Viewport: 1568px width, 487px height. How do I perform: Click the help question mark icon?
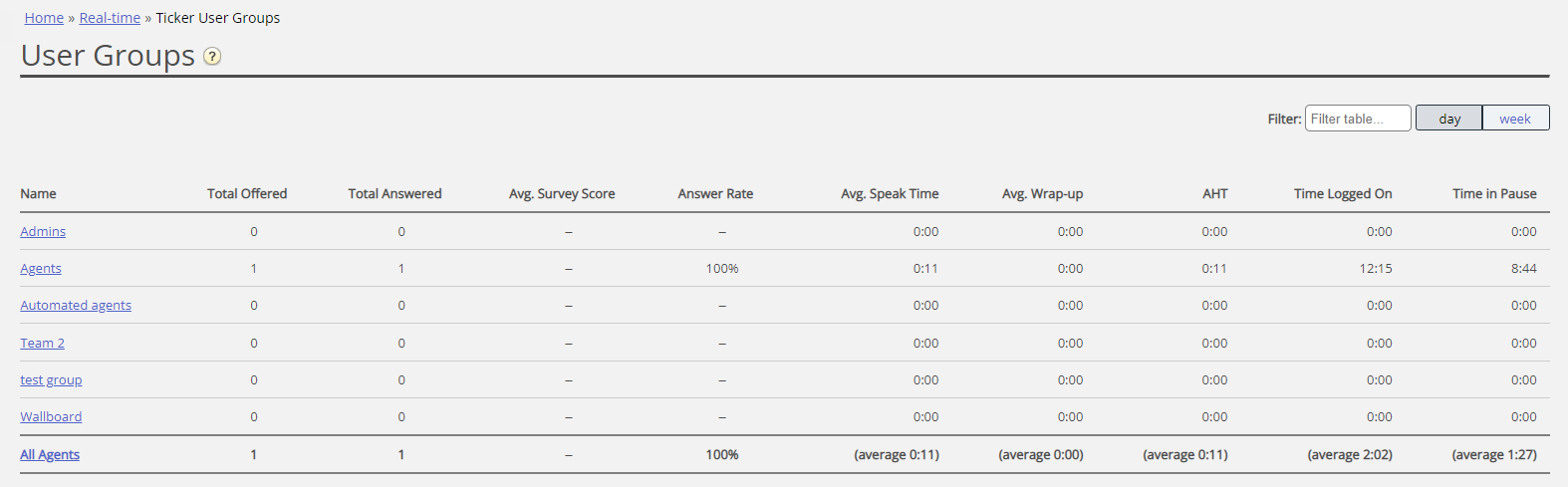(x=212, y=57)
